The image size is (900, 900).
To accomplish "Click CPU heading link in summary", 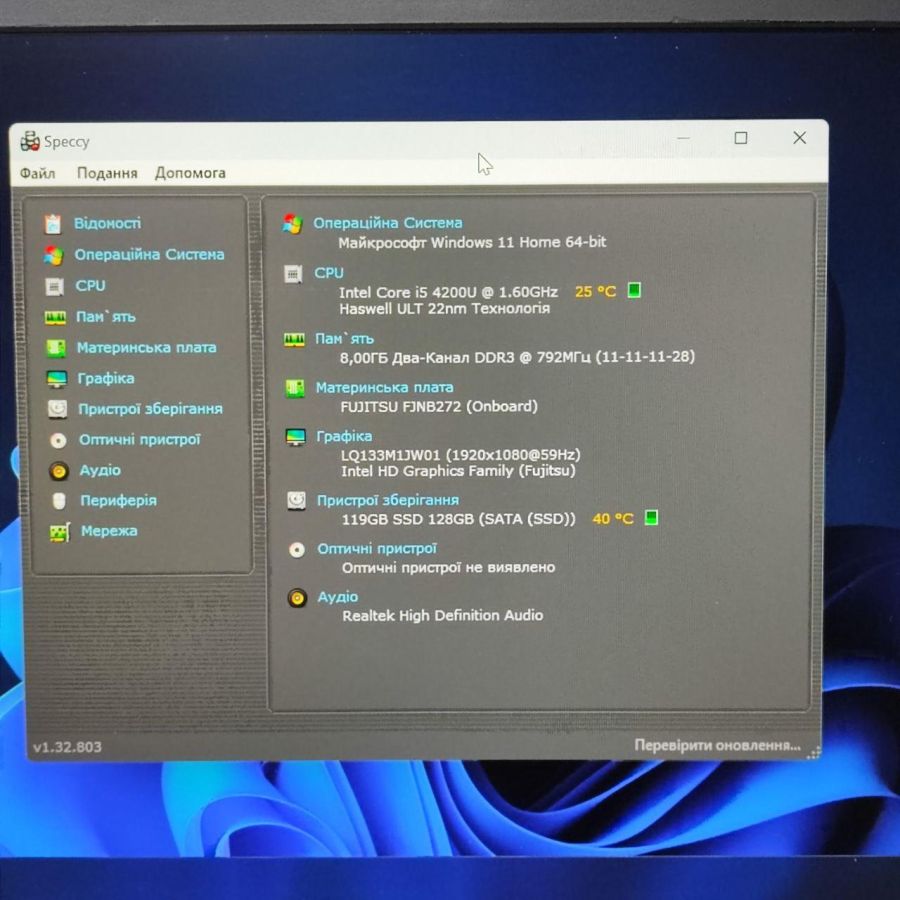I will 328,273.
